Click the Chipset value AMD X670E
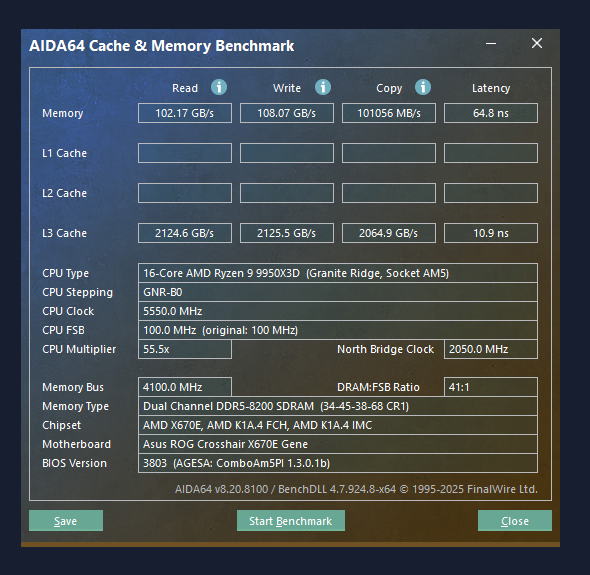 (338, 425)
